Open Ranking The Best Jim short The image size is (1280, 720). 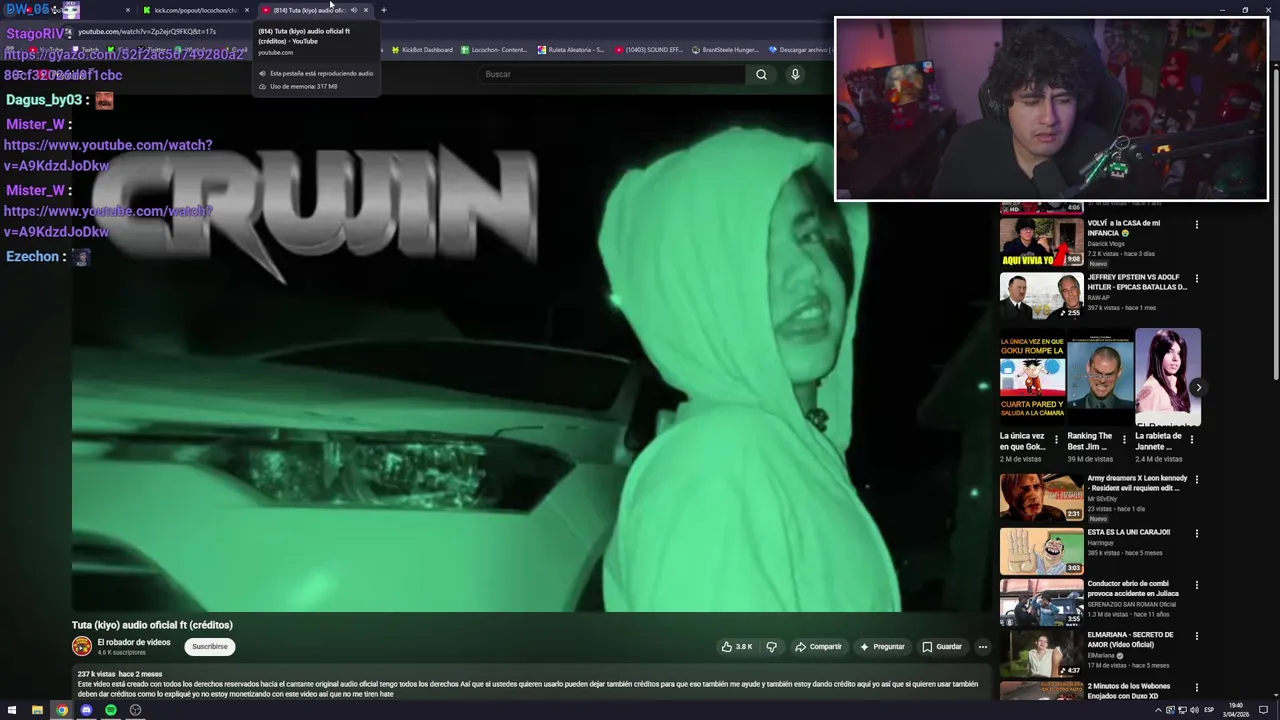click(1100, 377)
